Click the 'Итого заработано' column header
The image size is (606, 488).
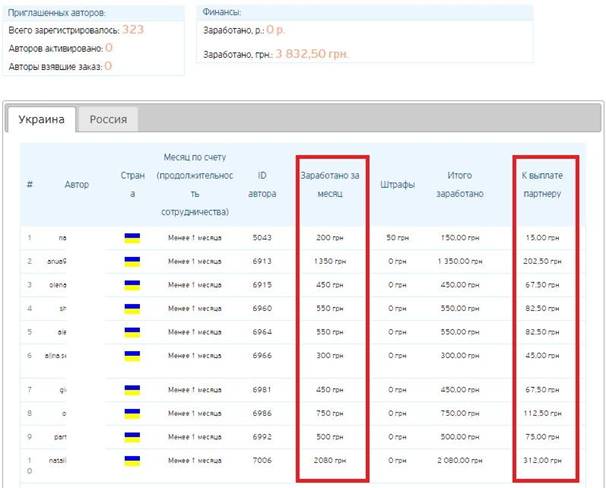pyautogui.click(x=460, y=184)
